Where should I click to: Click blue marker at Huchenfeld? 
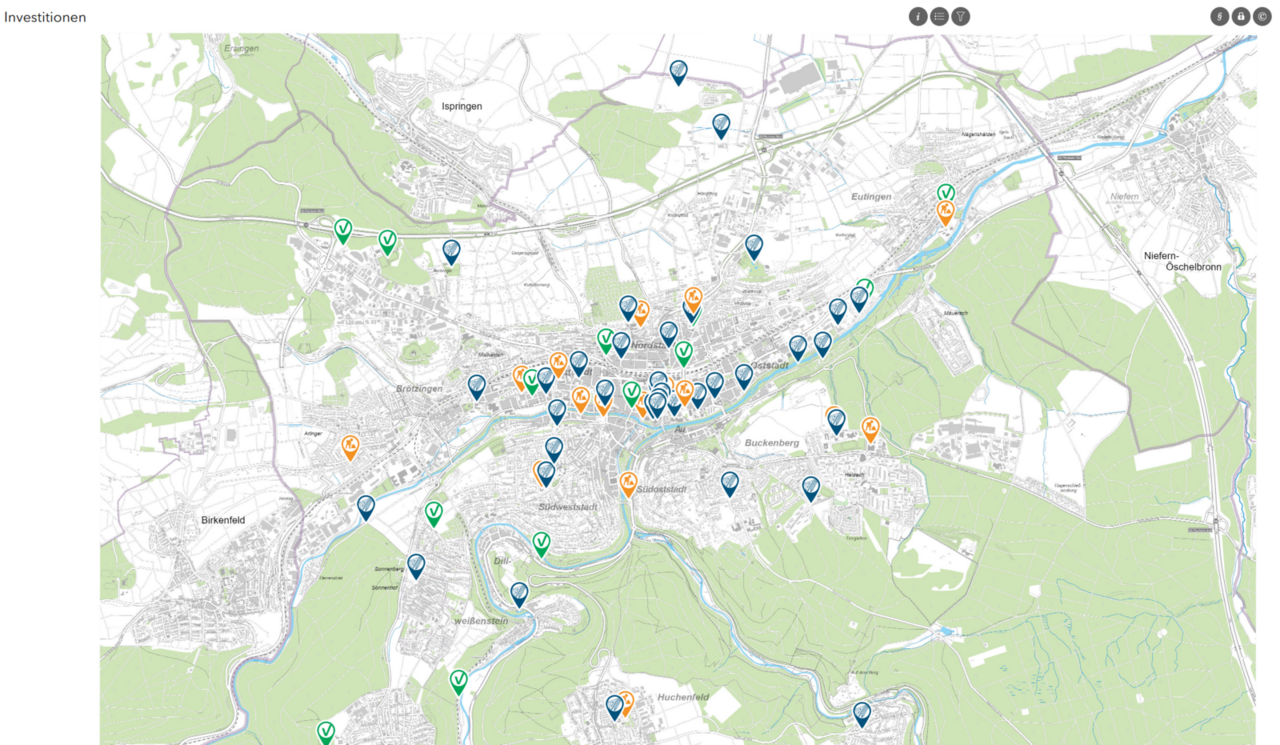614,706
